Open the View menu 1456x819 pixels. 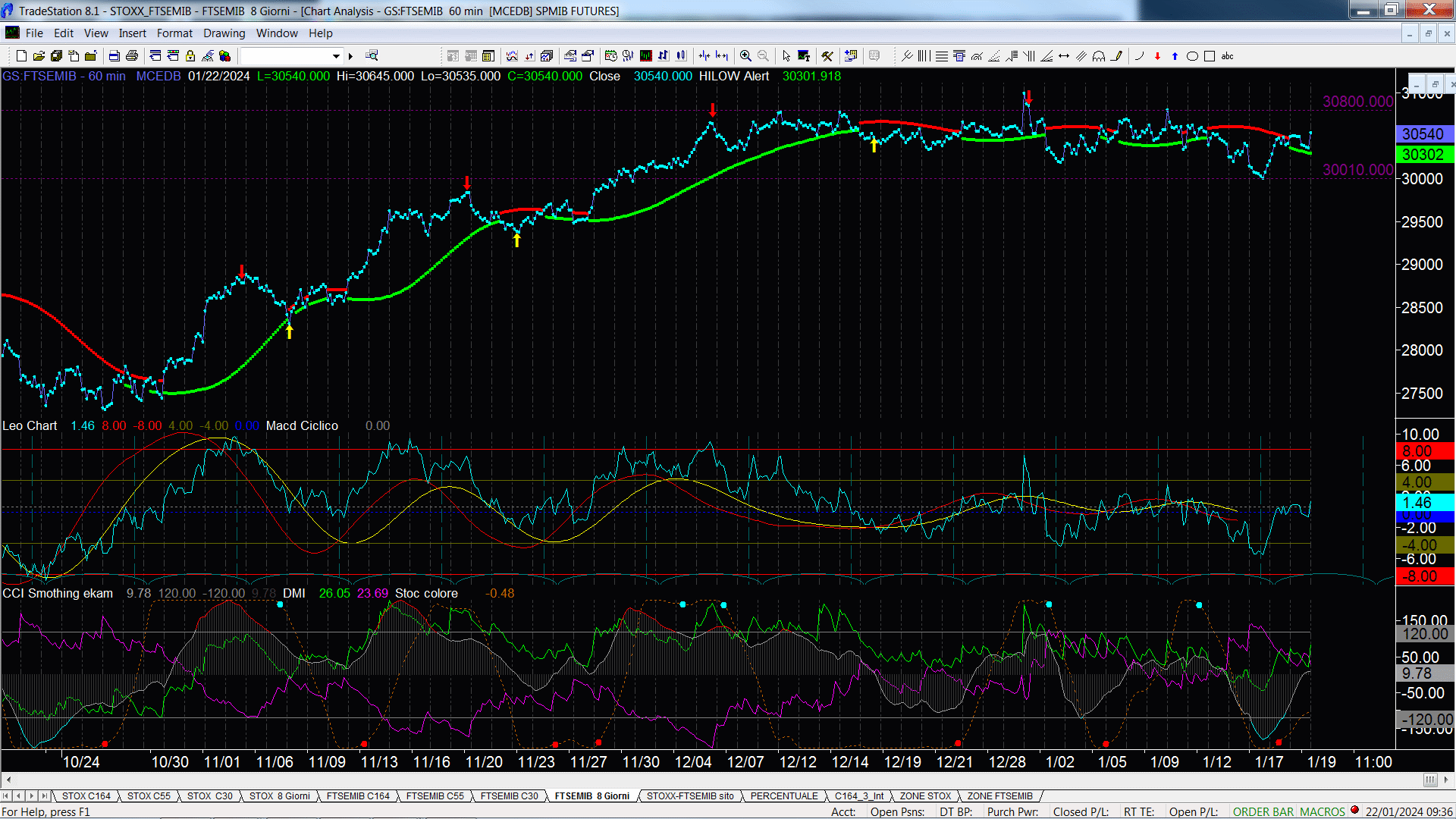pos(96,33)
